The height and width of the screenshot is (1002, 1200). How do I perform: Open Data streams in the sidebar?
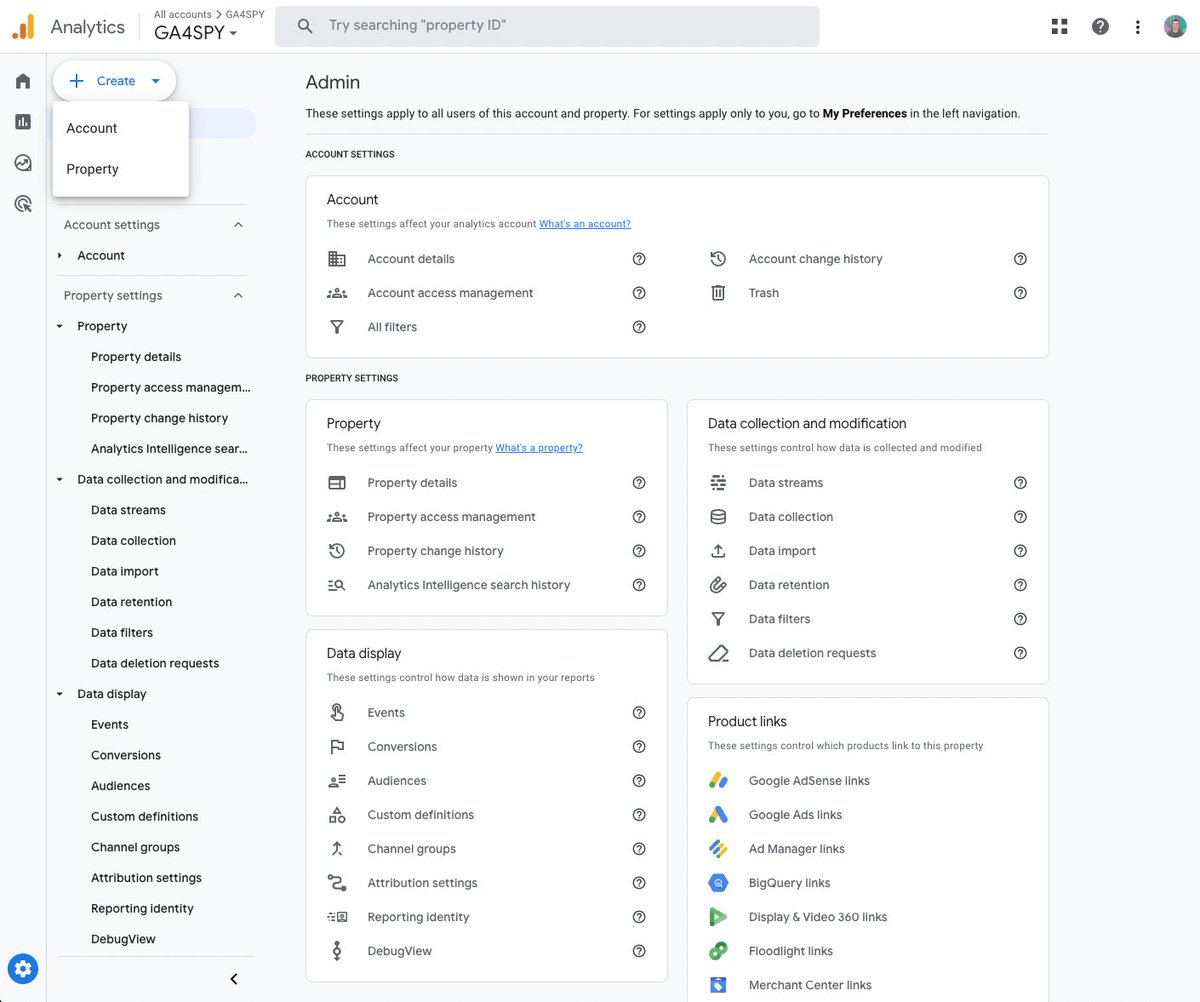[128, 510]
